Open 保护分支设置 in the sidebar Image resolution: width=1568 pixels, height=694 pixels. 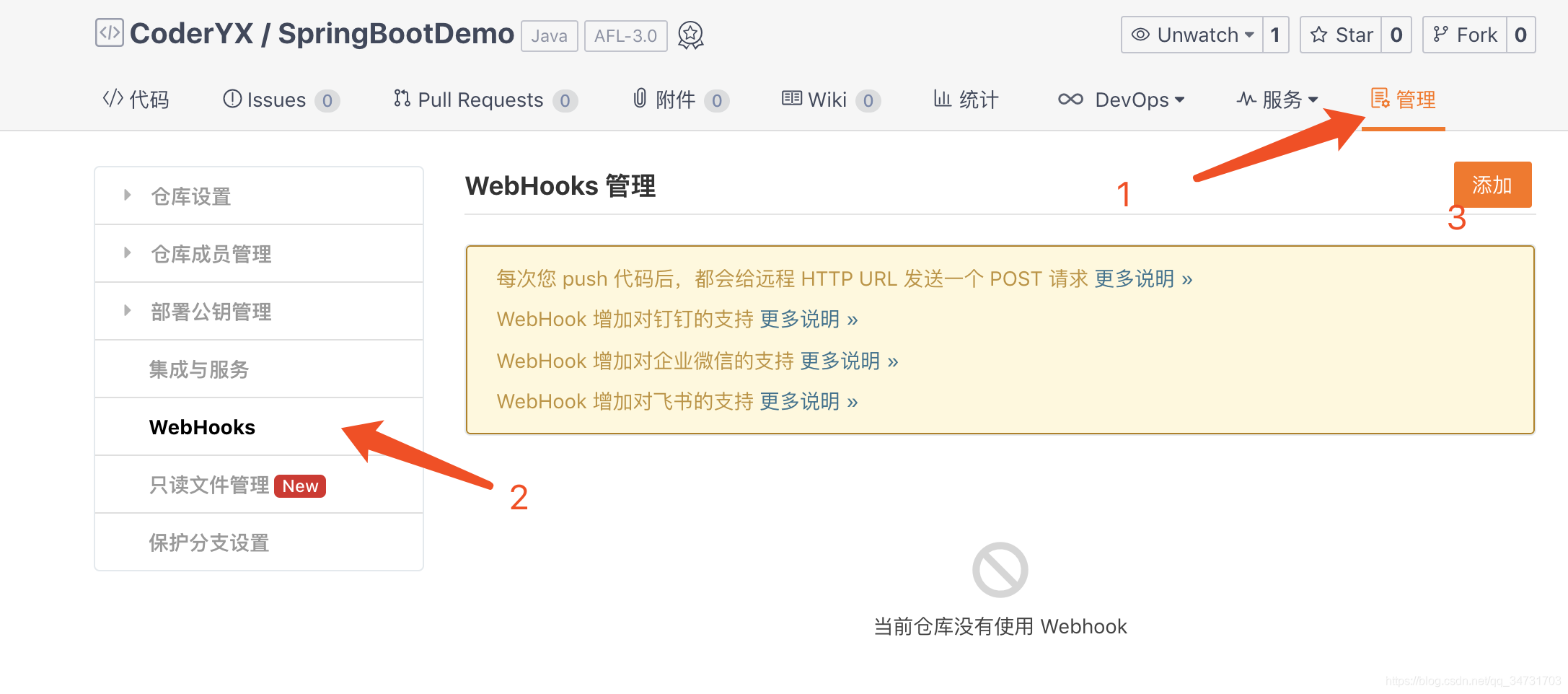tap(258, 542)
